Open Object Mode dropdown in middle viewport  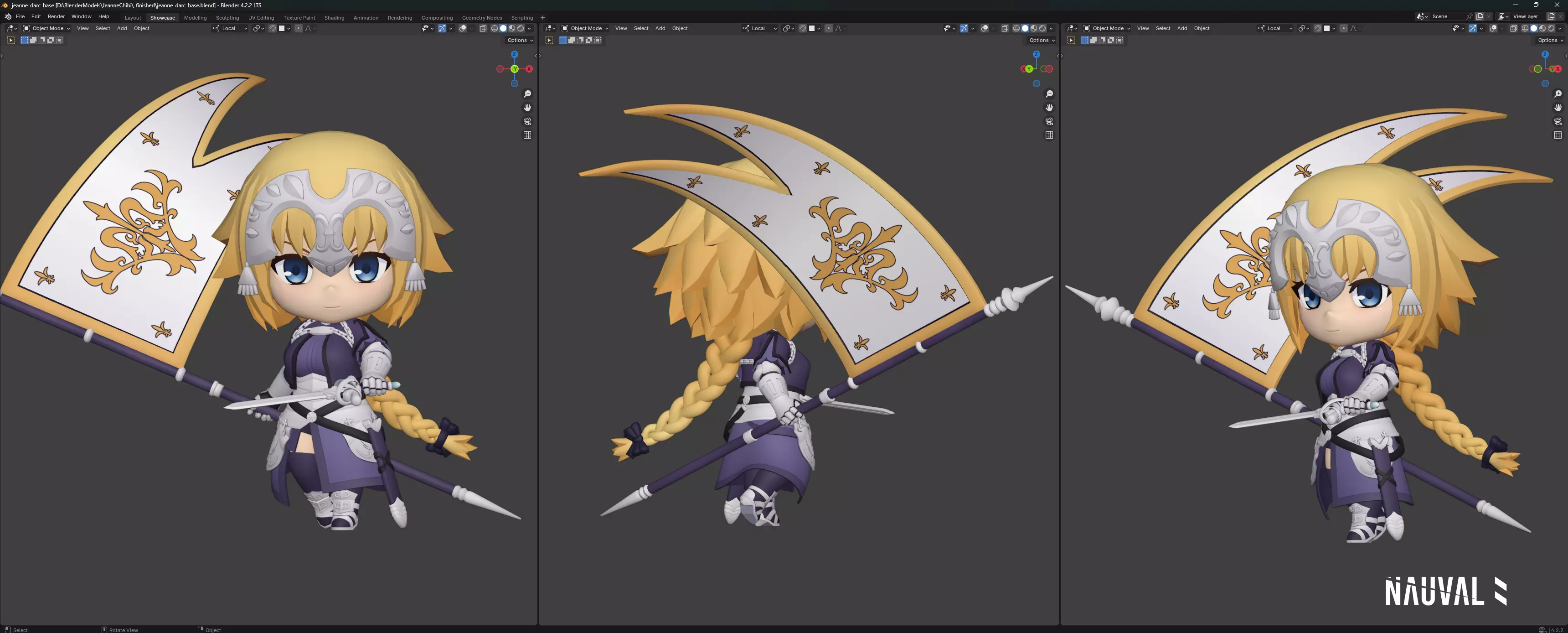click(585, 28)
